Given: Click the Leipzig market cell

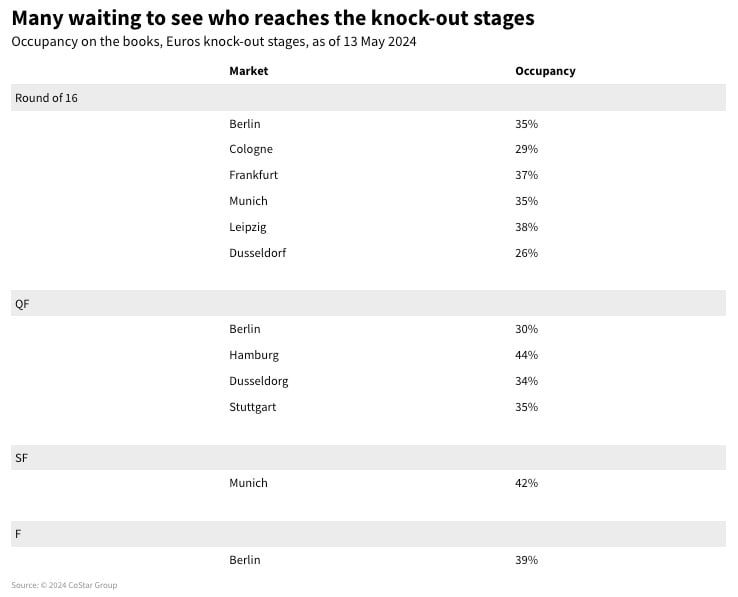Looking at the screenshot, I should (248, 227).
